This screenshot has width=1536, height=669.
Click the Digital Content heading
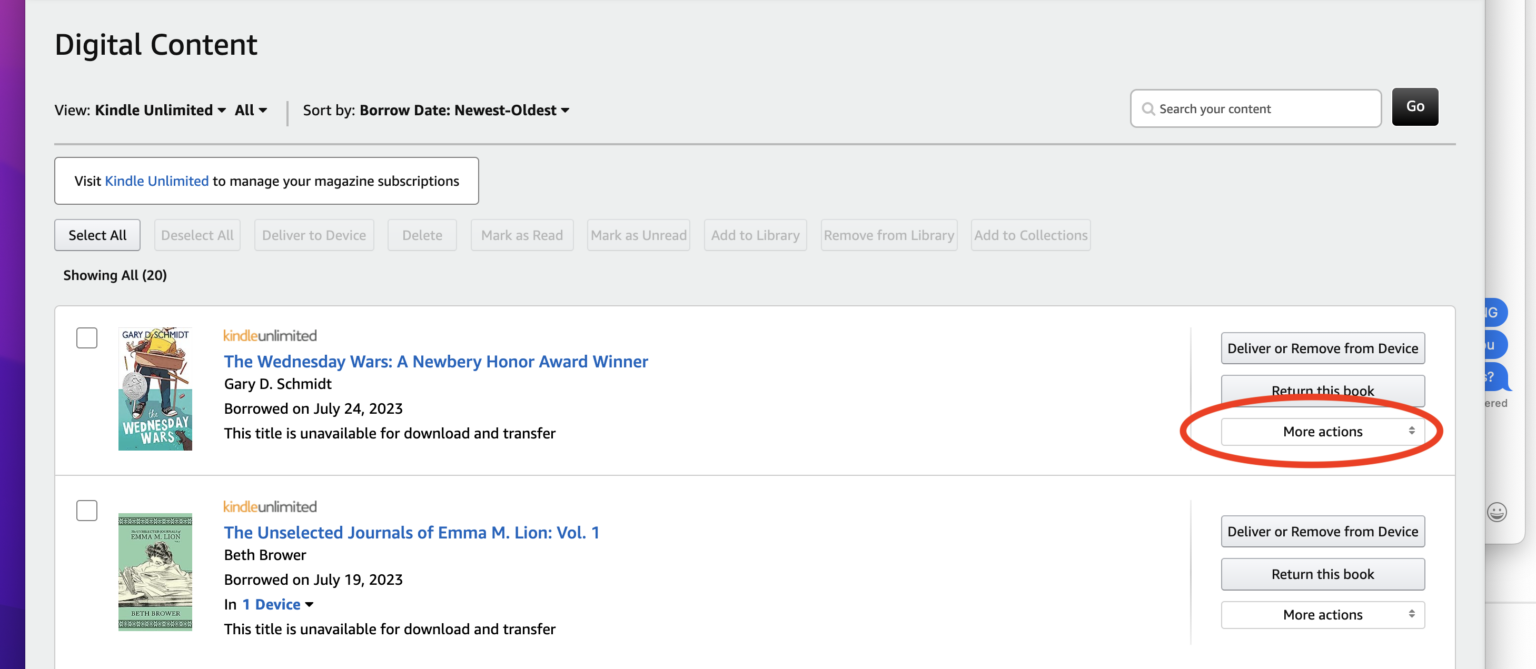pyautogui.click(x=156, y=45)
